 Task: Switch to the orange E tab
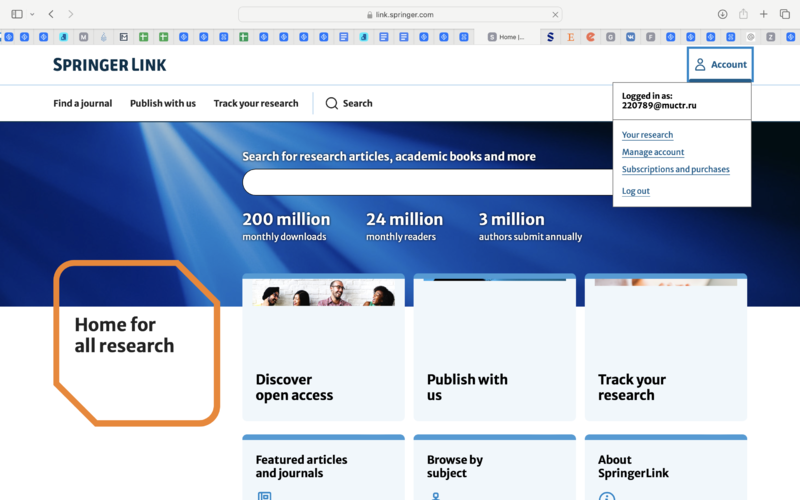click(570, 37)
